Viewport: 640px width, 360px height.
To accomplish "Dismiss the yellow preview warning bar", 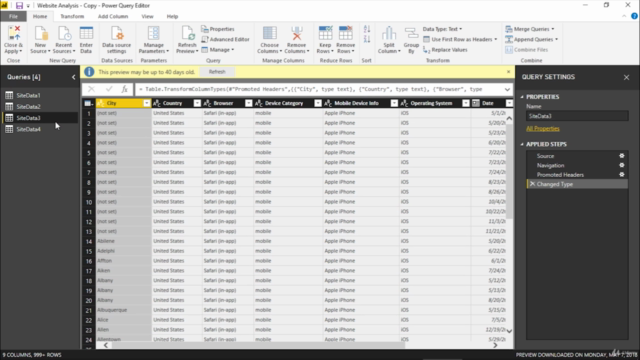I will (509, 72).
